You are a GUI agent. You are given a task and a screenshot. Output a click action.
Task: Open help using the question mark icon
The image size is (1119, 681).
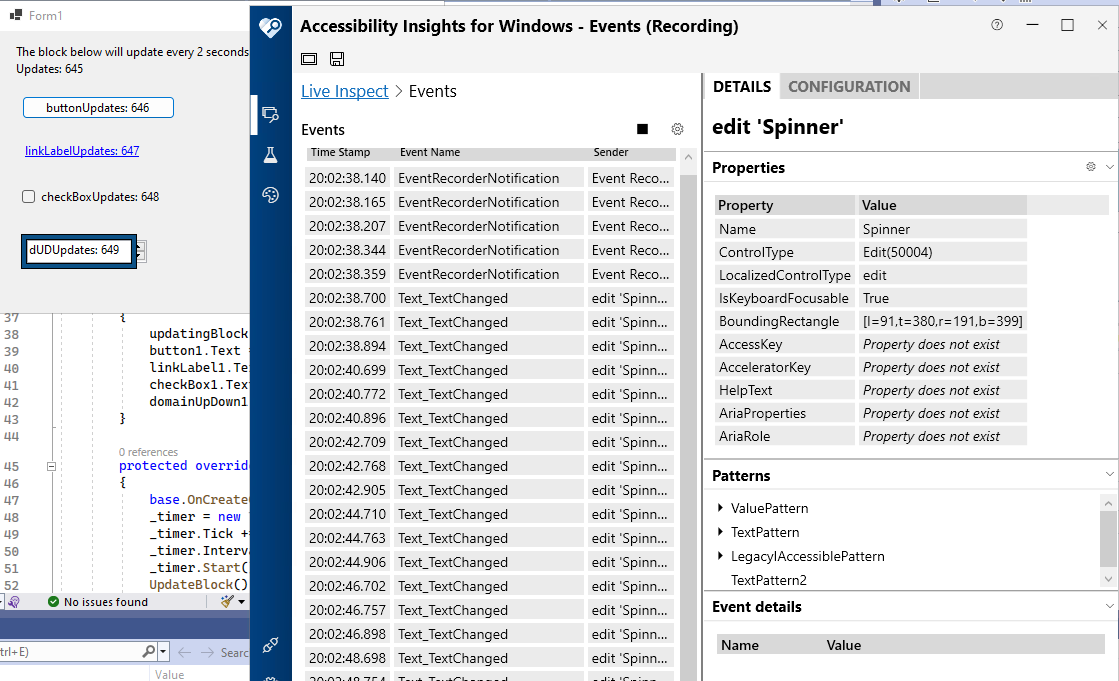996,26
